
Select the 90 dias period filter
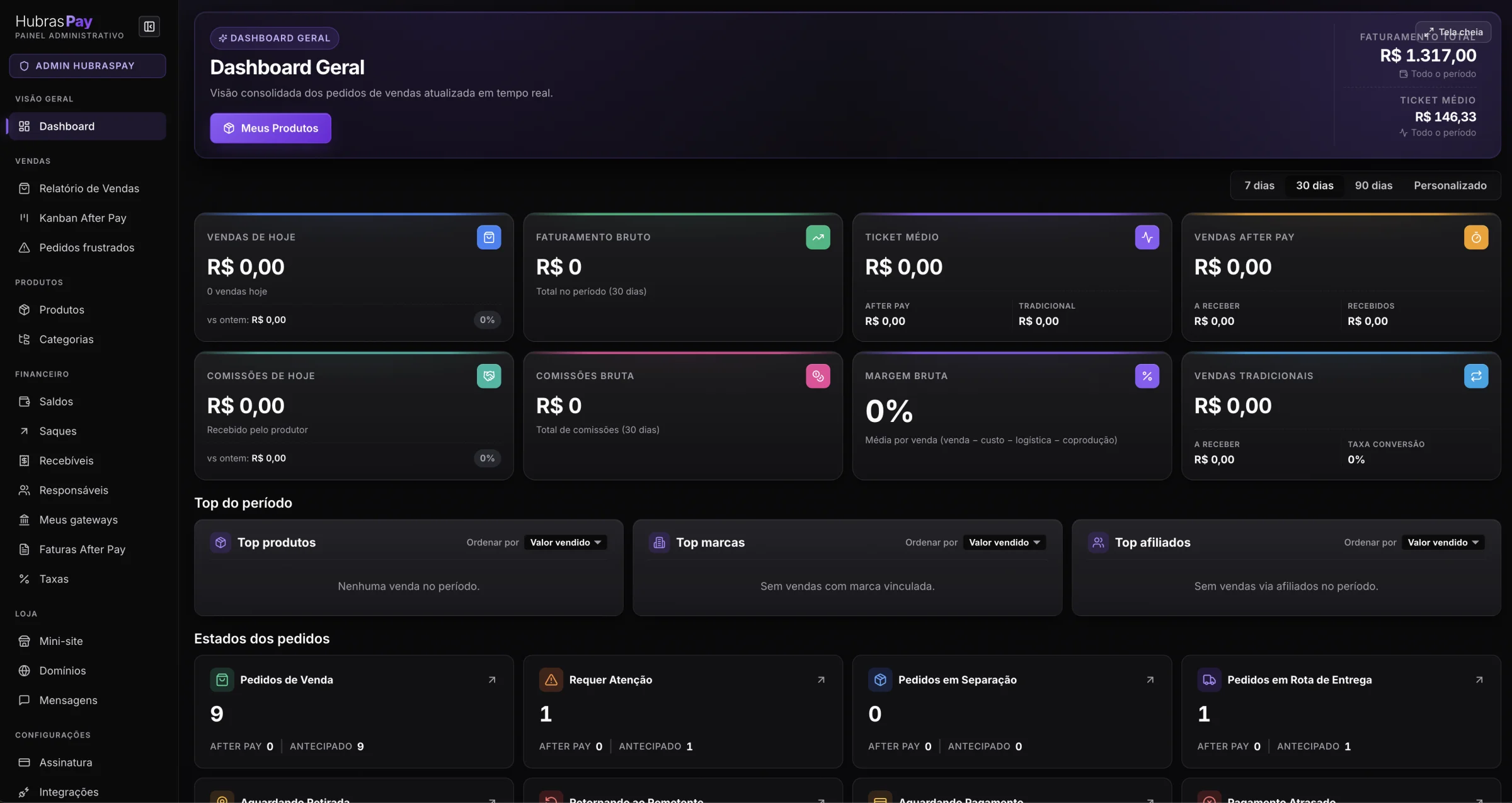pyautogui.click(x=1373, y=186)
